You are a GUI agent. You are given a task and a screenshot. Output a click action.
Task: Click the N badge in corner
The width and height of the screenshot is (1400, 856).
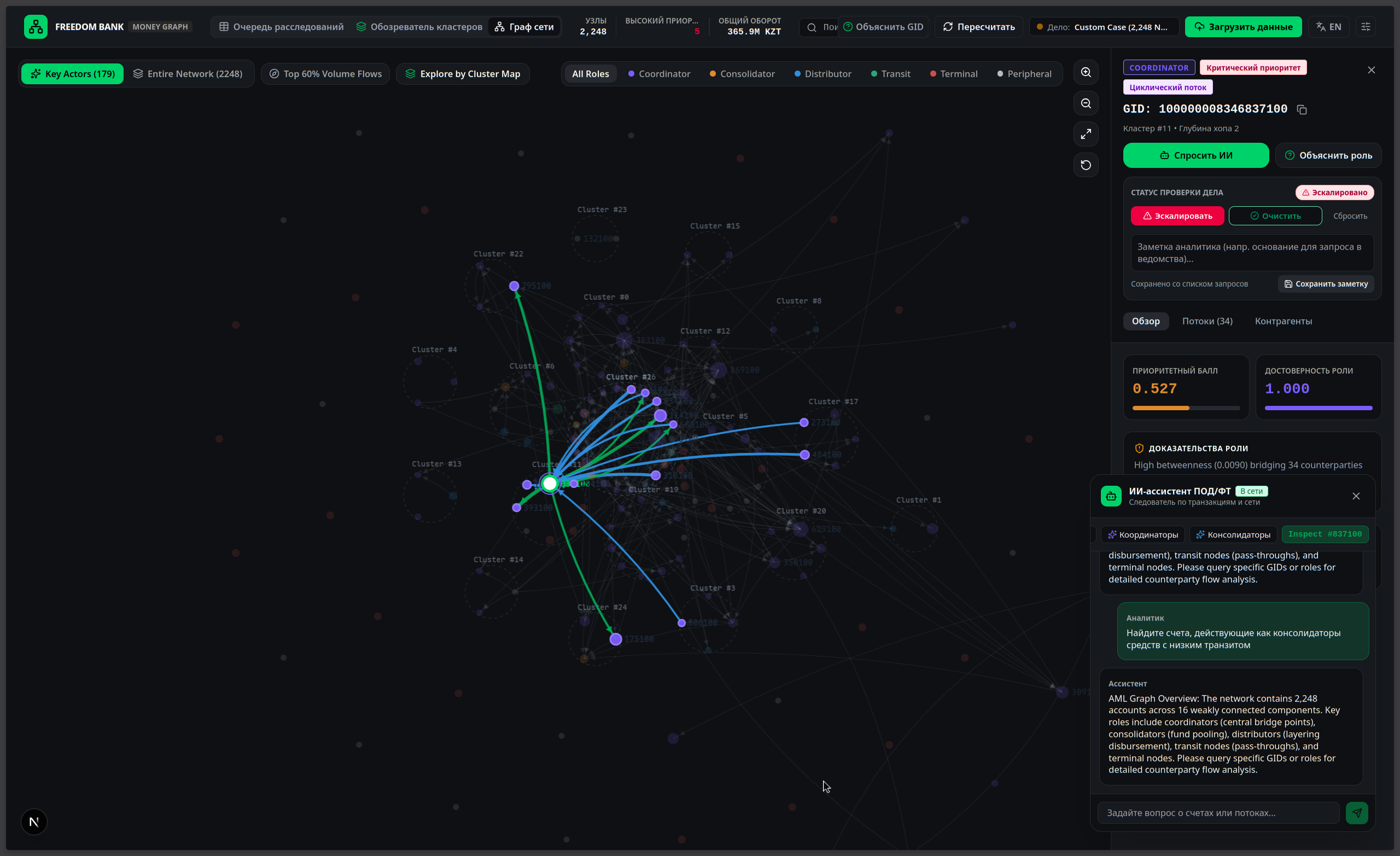click(34, 822)
